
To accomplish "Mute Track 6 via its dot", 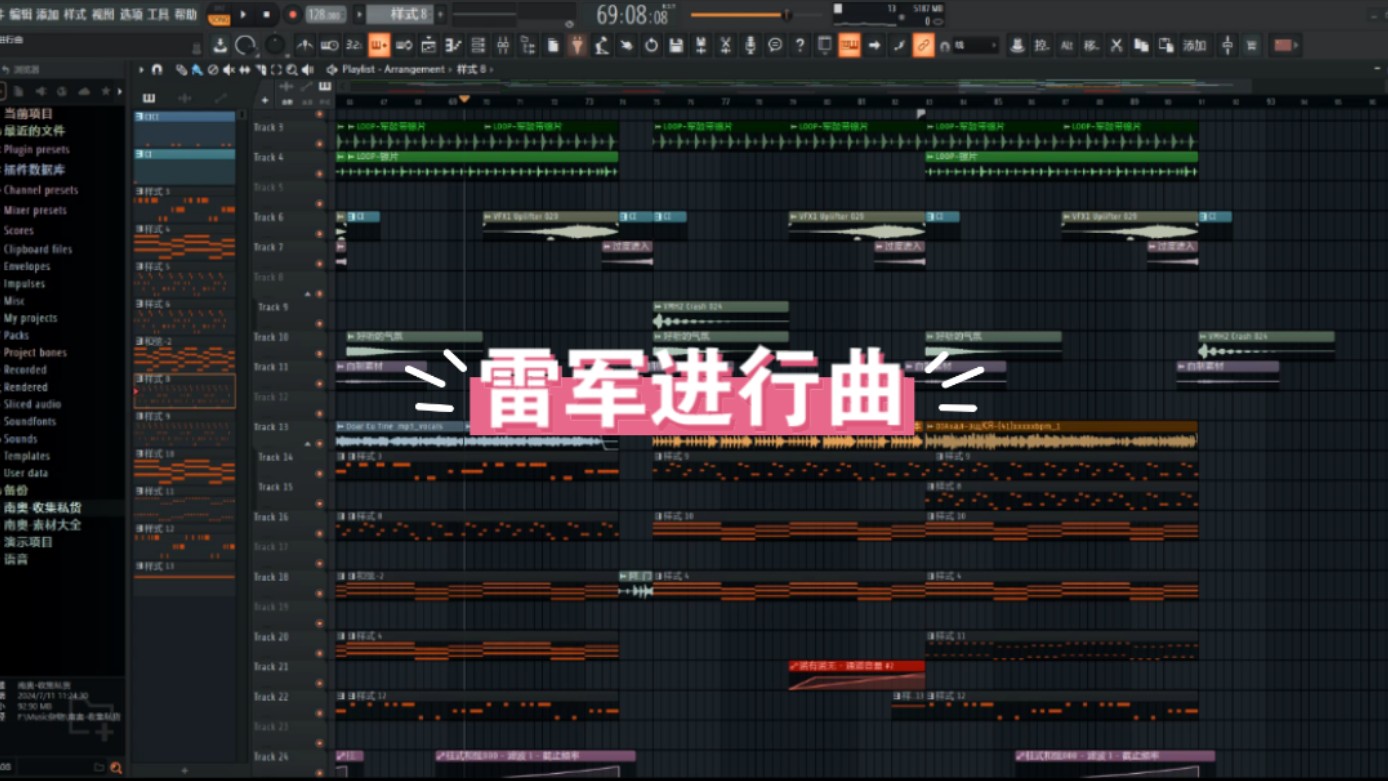I will pyautogui.click(x=320, y=234).
